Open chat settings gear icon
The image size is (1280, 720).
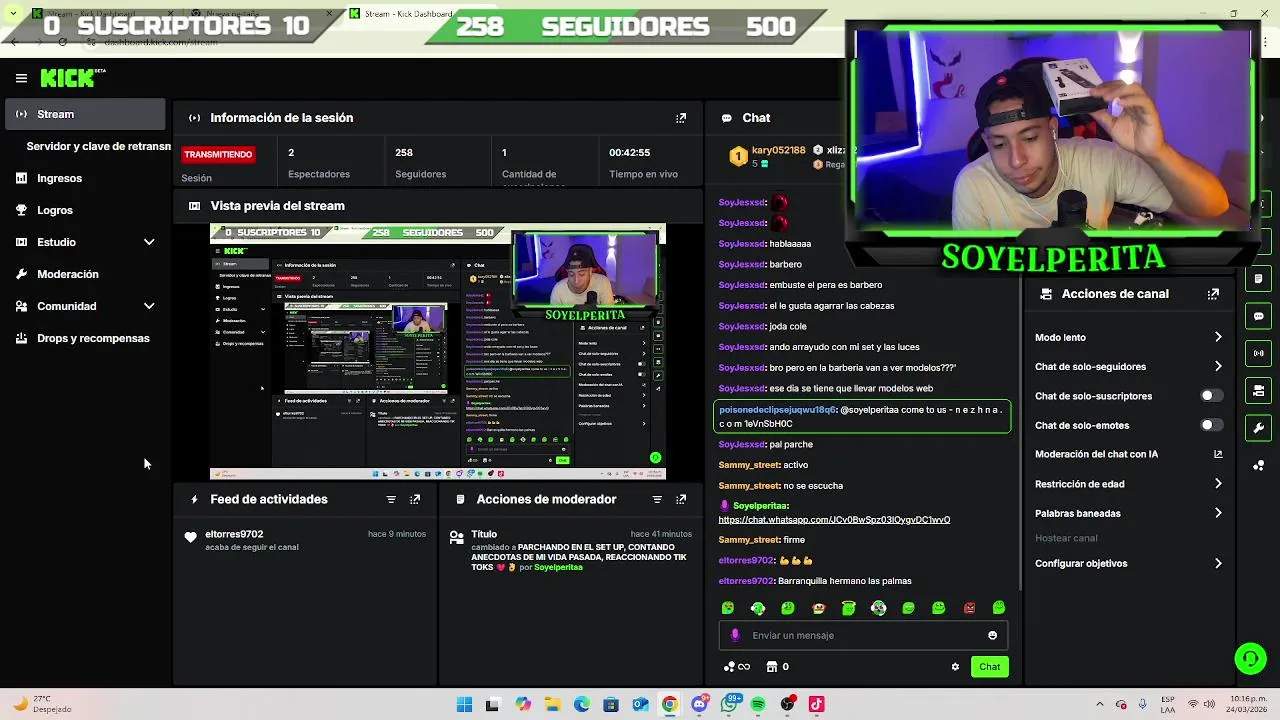tap(955, 667)
